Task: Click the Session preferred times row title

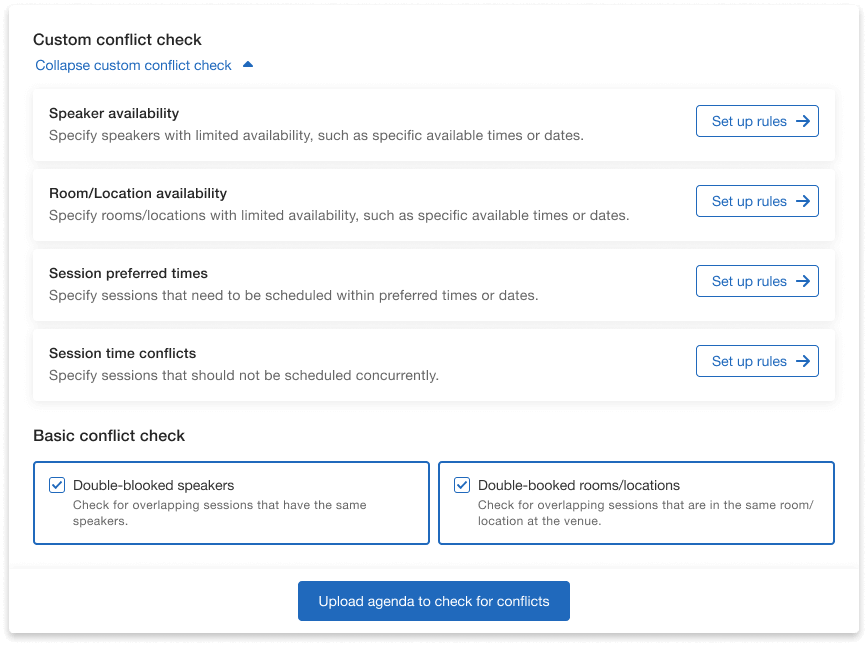Action: pyautogui.click(x=128, y=273)
